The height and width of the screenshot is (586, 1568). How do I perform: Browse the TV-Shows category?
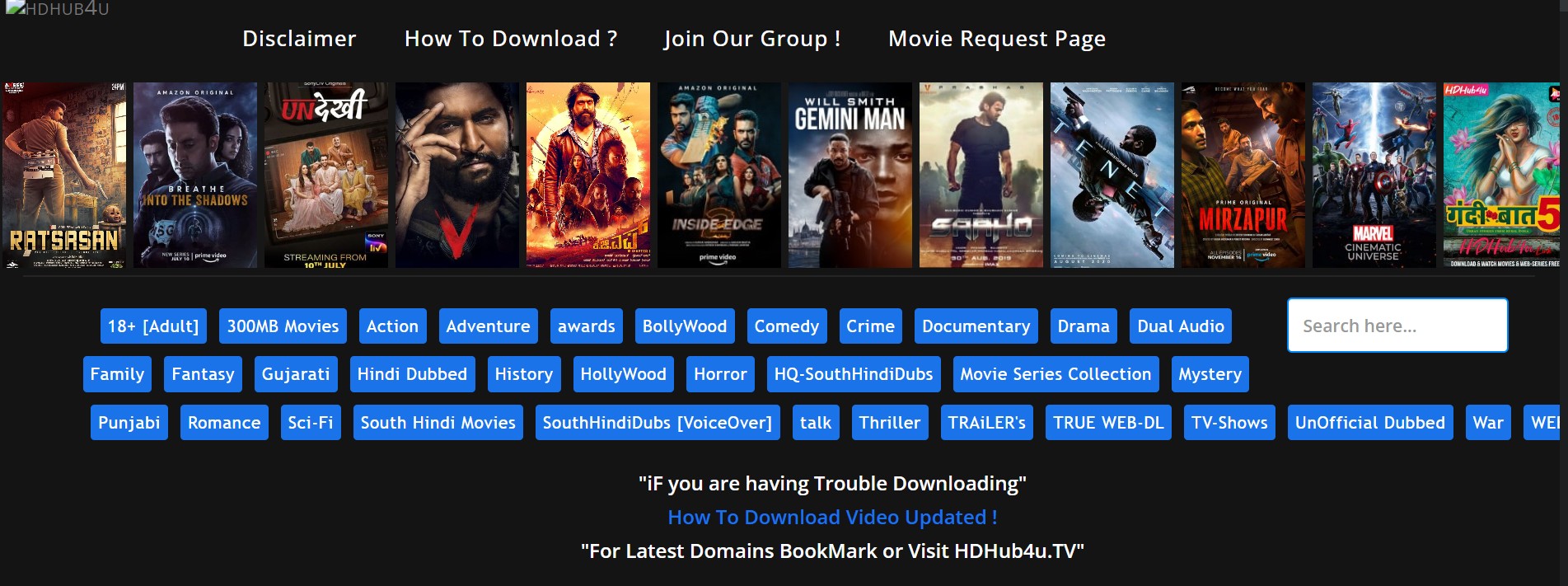(x=1229, y=423)
